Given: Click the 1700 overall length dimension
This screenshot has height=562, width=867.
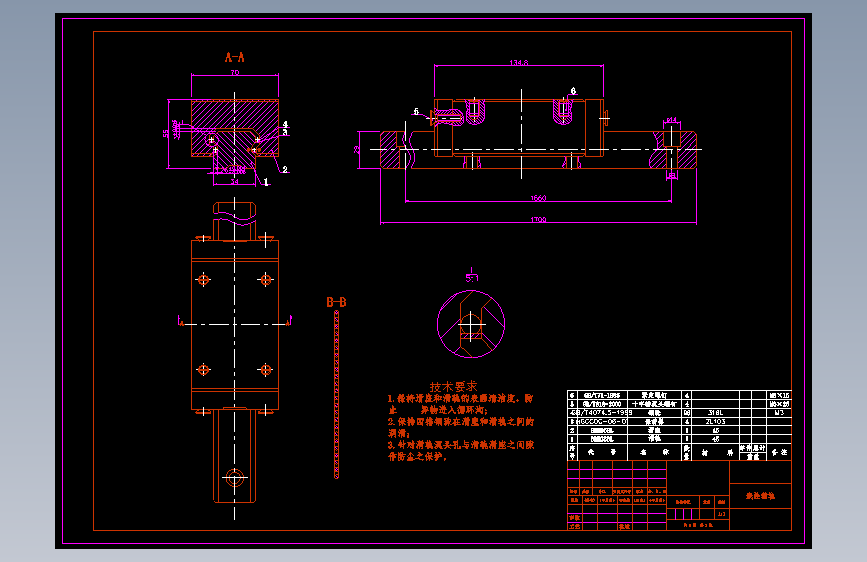Looking at the screenshot, I should coord(538,220).
